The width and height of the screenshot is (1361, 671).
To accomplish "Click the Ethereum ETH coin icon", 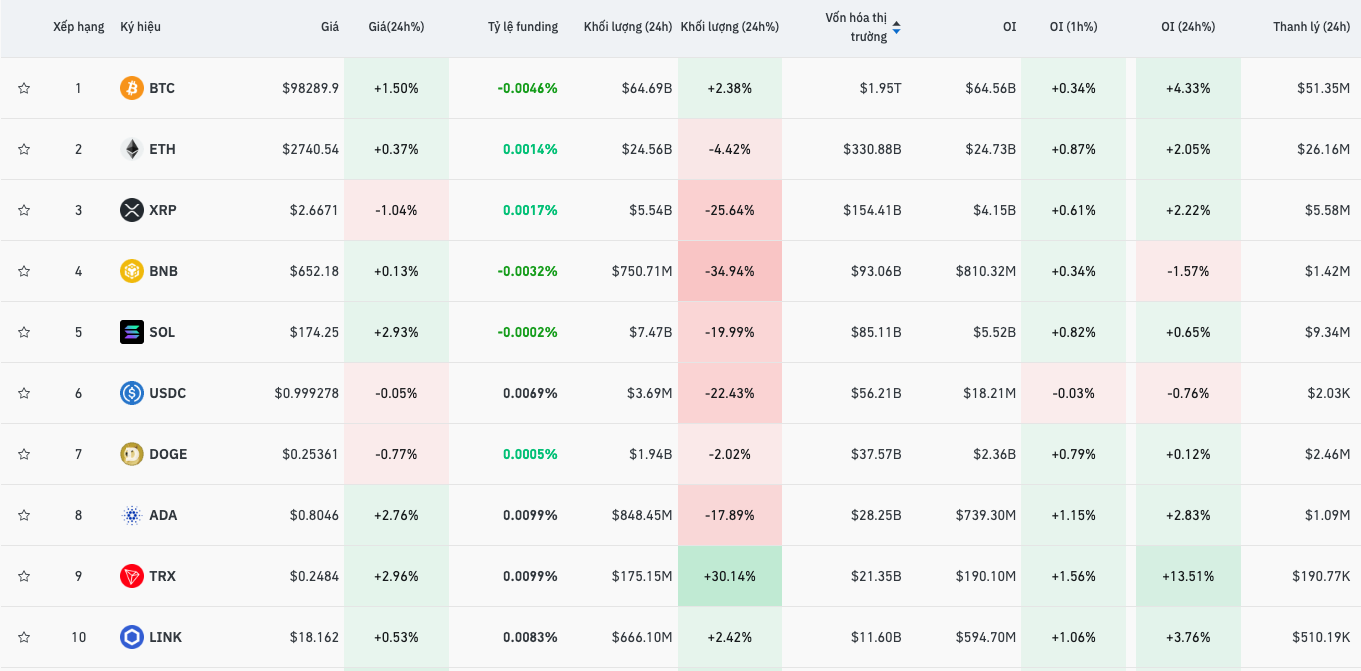I will [x=132, y=150].
